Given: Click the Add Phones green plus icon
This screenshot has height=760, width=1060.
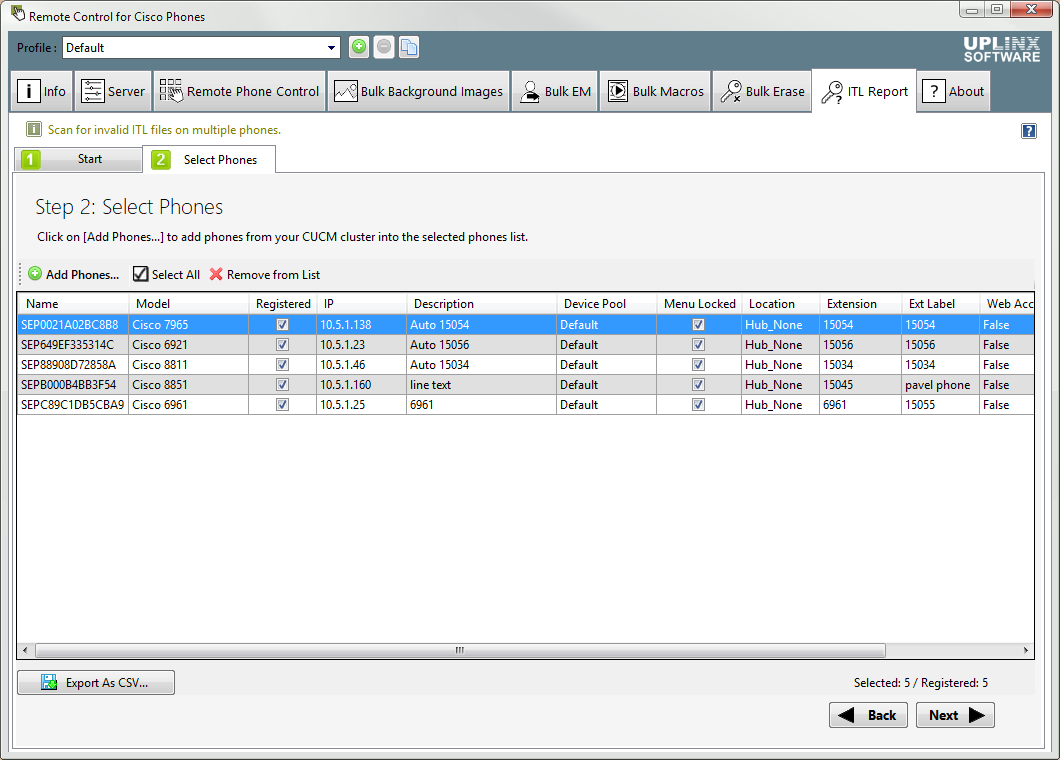Looking at the screenshot, I should pos(35,274).
